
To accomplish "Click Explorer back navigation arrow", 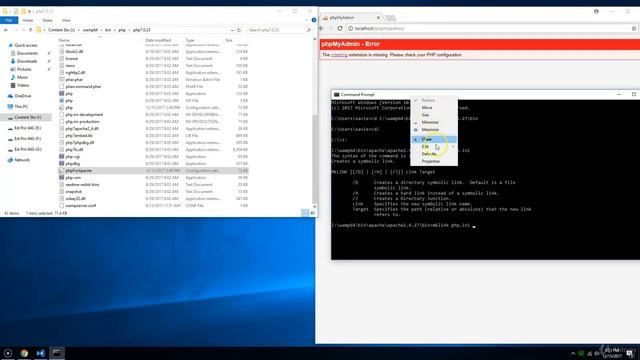I will [x=6, y=30].
